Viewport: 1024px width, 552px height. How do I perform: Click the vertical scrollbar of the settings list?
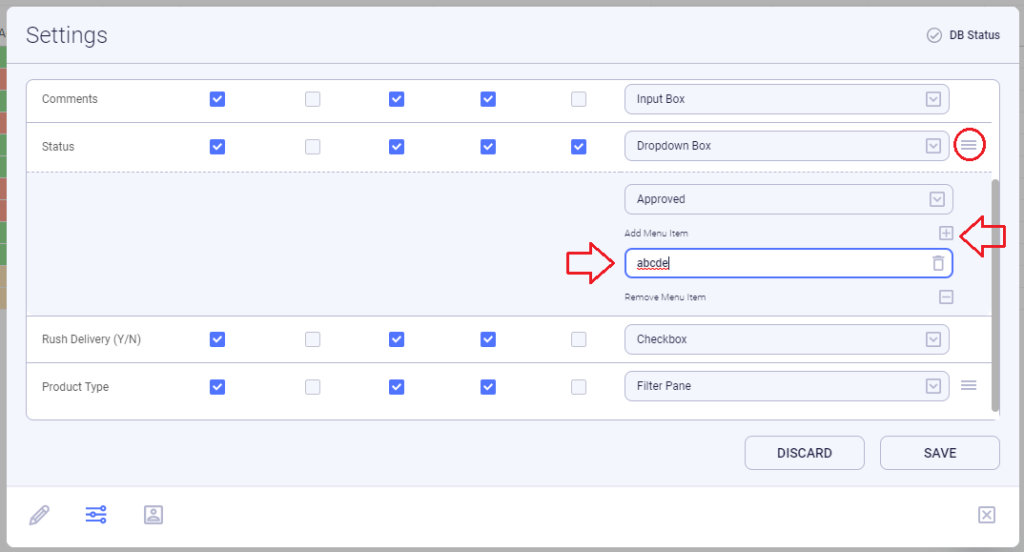(x=995, y=295)
